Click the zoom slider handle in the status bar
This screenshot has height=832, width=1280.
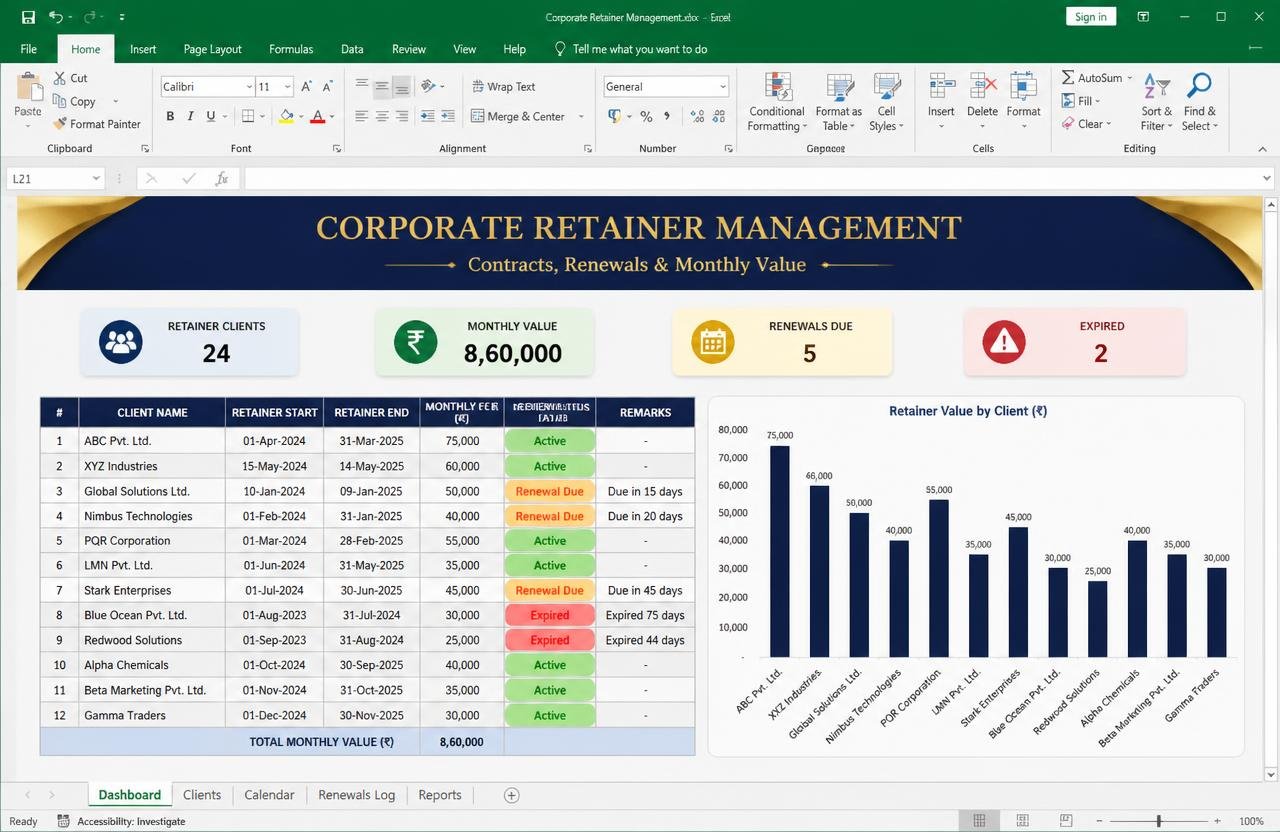tap(1159, 821)
